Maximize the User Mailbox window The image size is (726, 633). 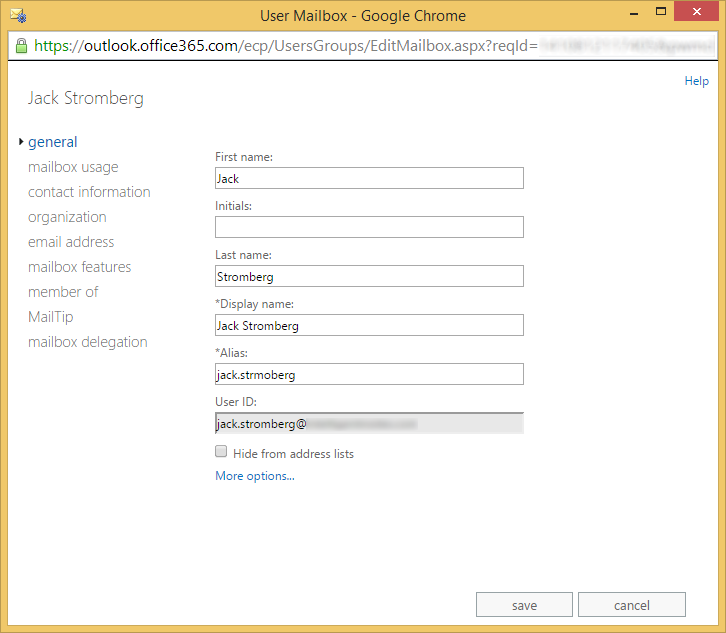[x=661, y=12]
